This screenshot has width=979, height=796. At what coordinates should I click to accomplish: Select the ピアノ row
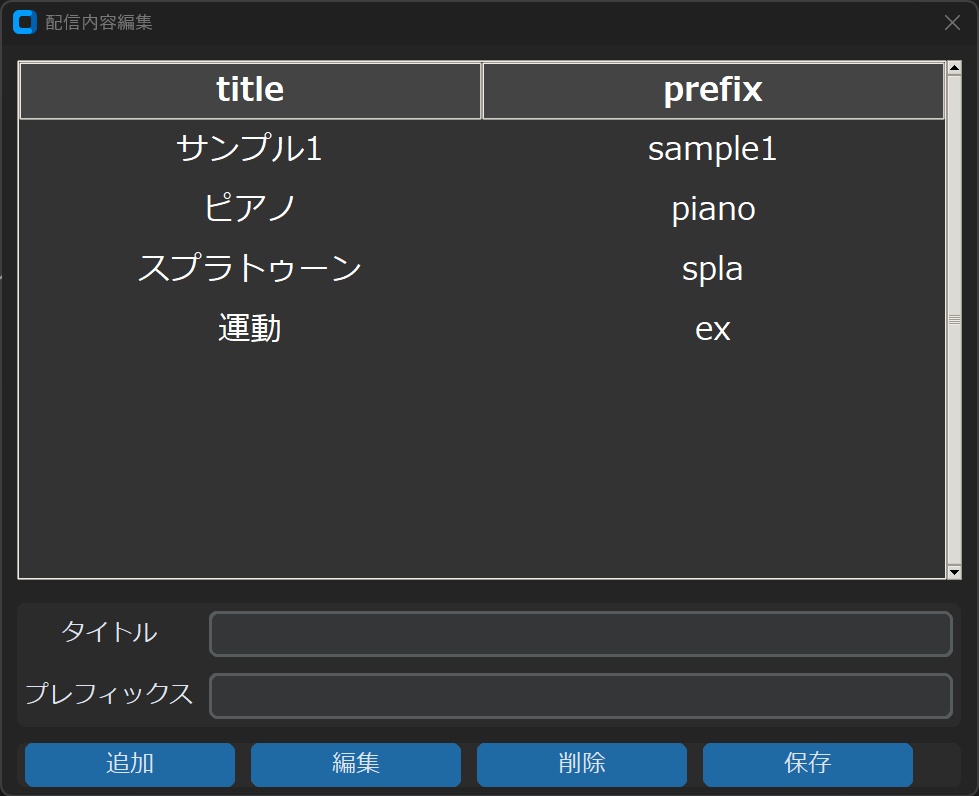pos(249,209)
